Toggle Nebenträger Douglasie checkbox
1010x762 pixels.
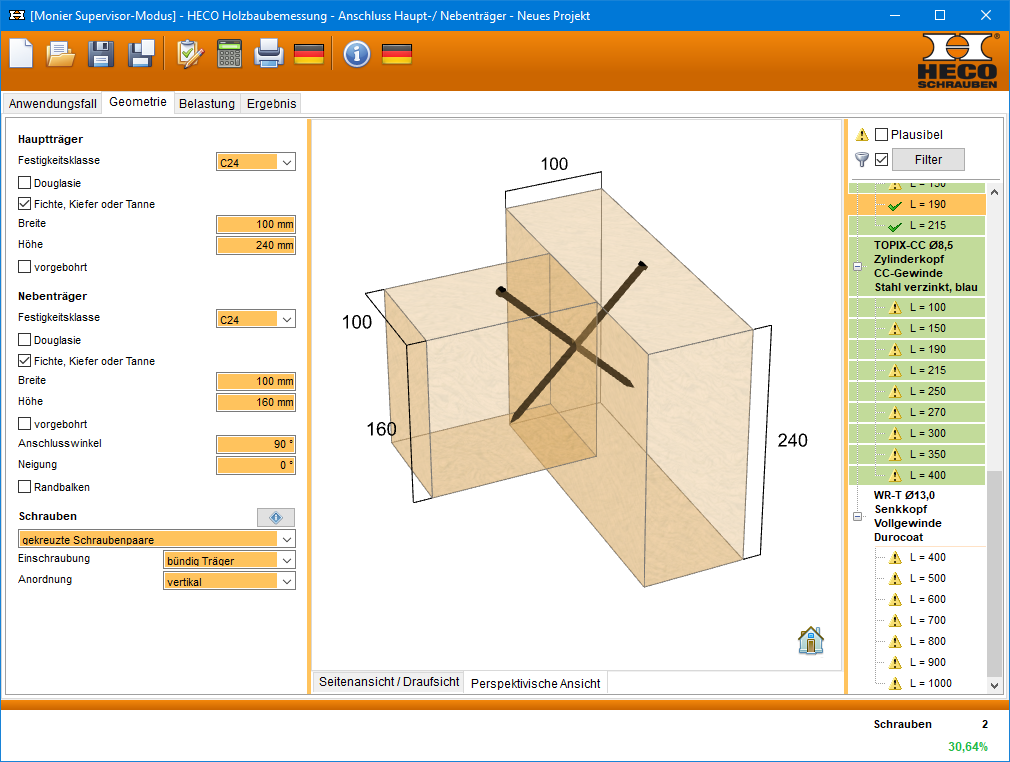click(24, 339)
